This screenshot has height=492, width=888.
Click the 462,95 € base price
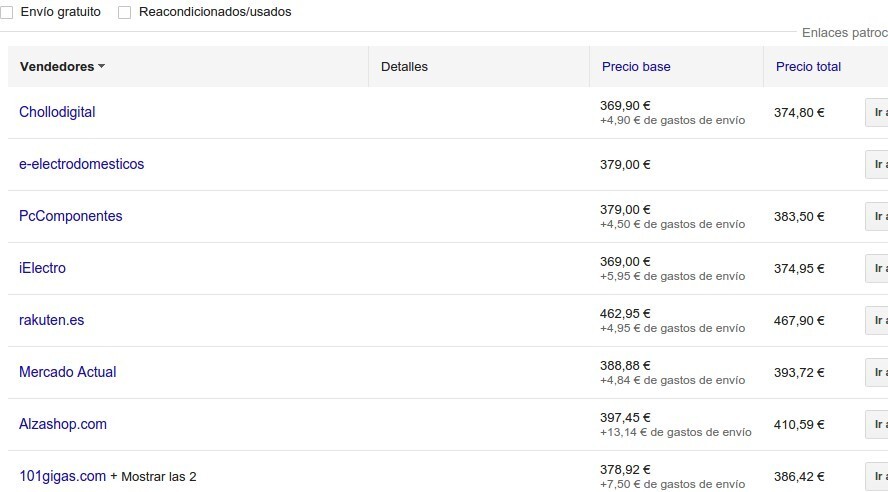(625, 314)
